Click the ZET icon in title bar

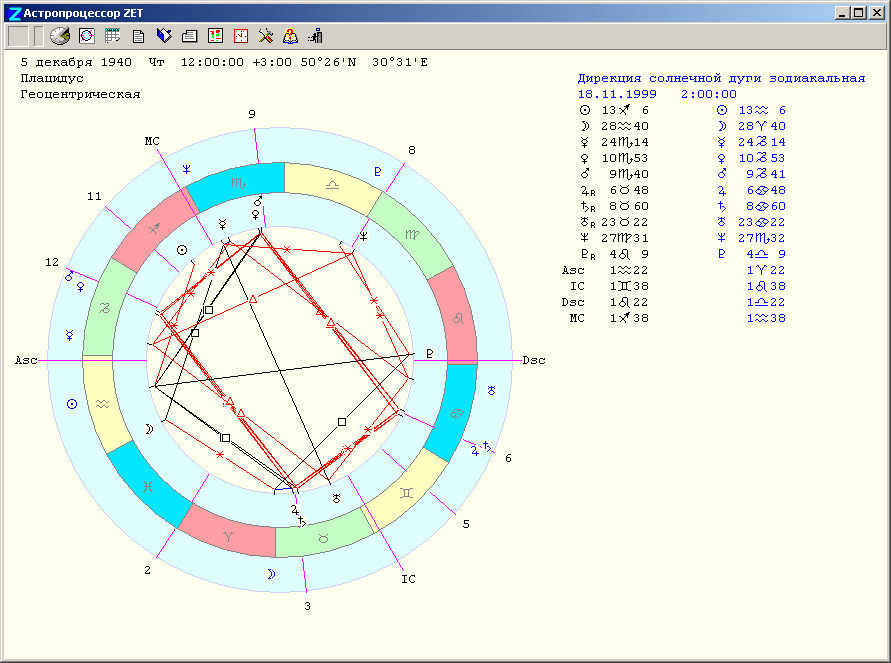[x=13, y=12]
